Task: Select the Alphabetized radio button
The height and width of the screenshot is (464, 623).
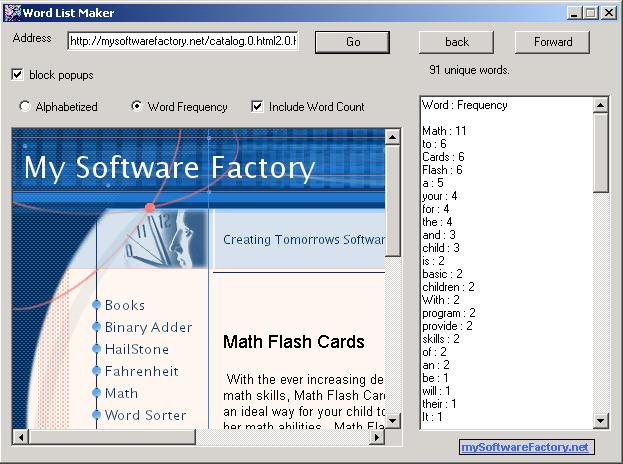Action: 25,106
